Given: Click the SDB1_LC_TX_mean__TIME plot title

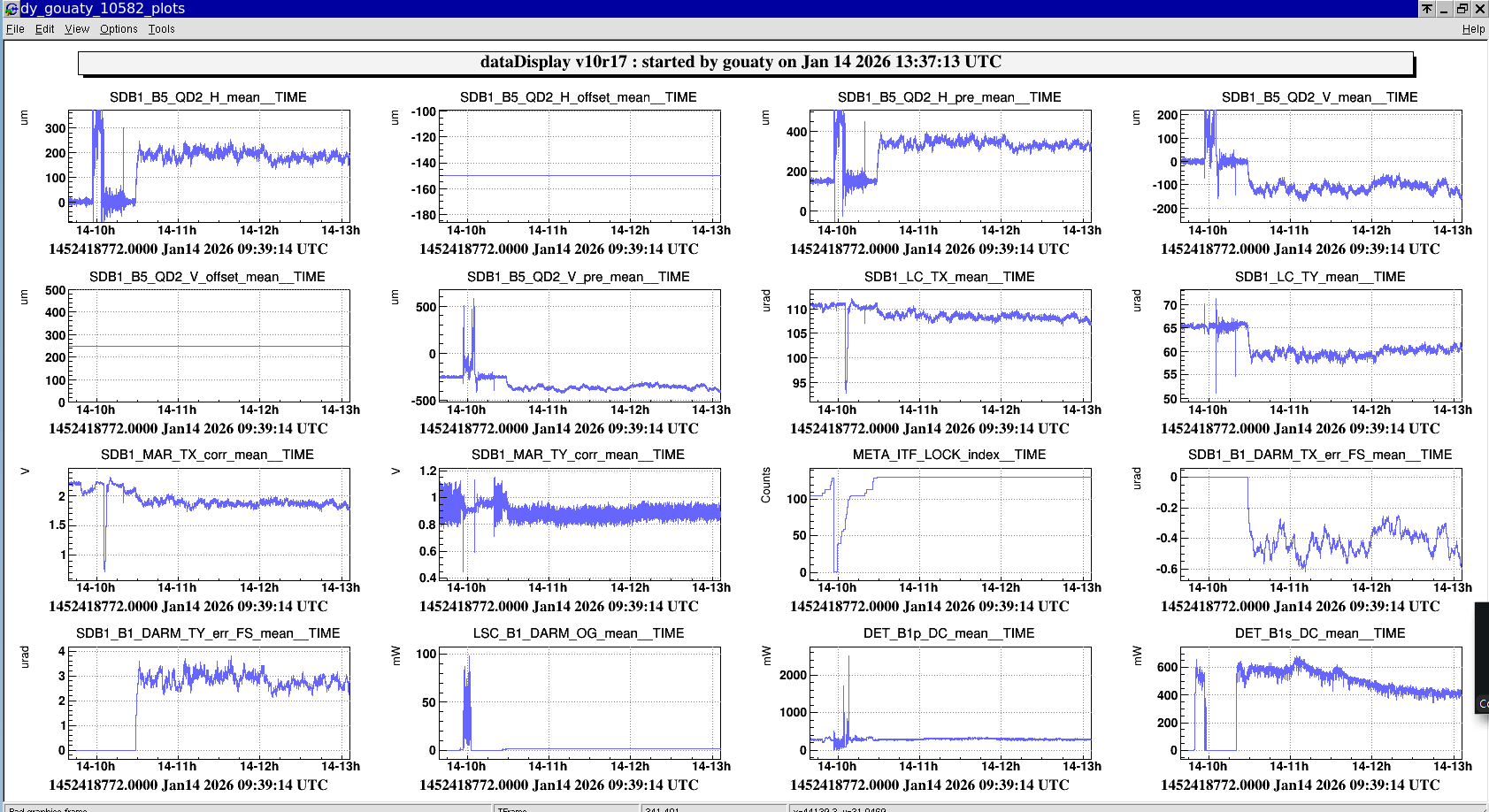Looking at the screenshot, I should [x=948, y=277].
